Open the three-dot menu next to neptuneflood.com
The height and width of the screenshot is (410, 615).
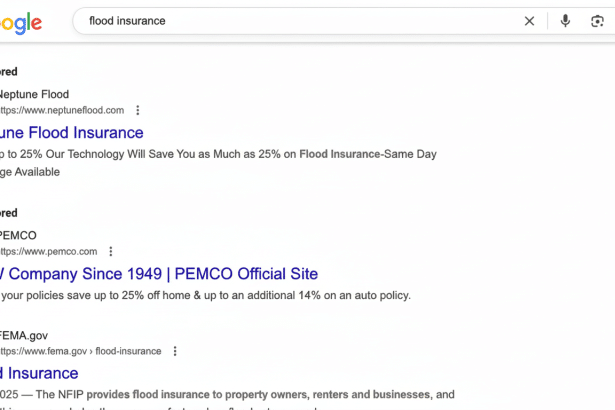tap(138, 110)
